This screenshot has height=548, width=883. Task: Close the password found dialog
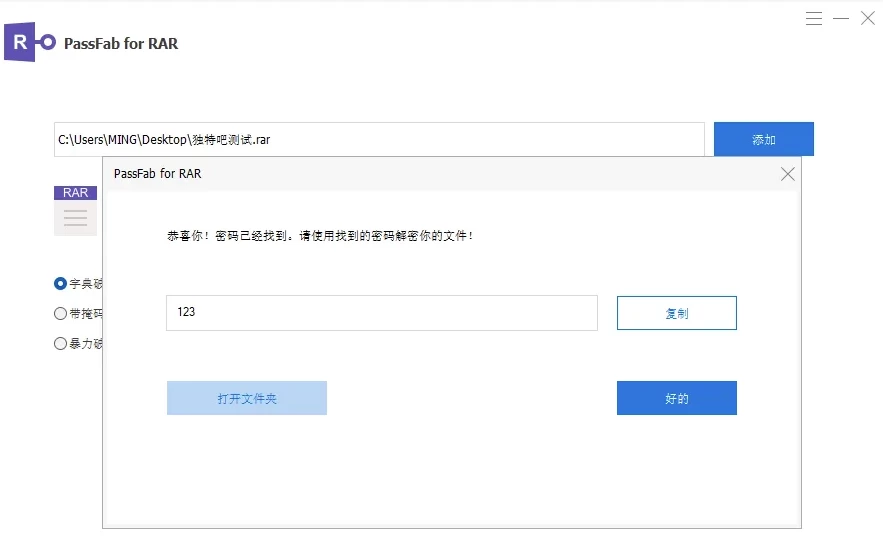tap(788, 174)
